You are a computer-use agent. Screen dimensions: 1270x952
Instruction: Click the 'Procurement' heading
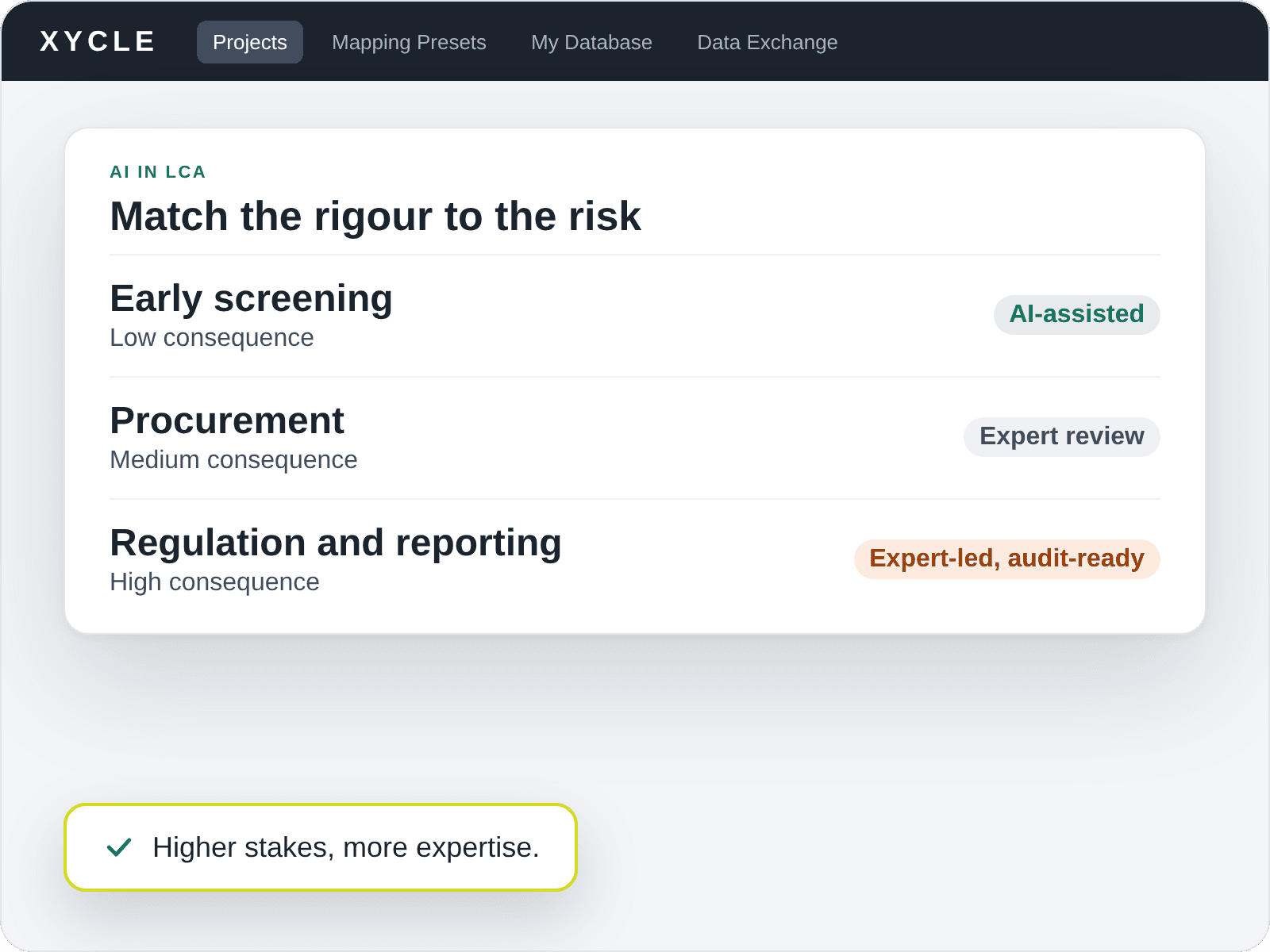[x=227, y=420]
